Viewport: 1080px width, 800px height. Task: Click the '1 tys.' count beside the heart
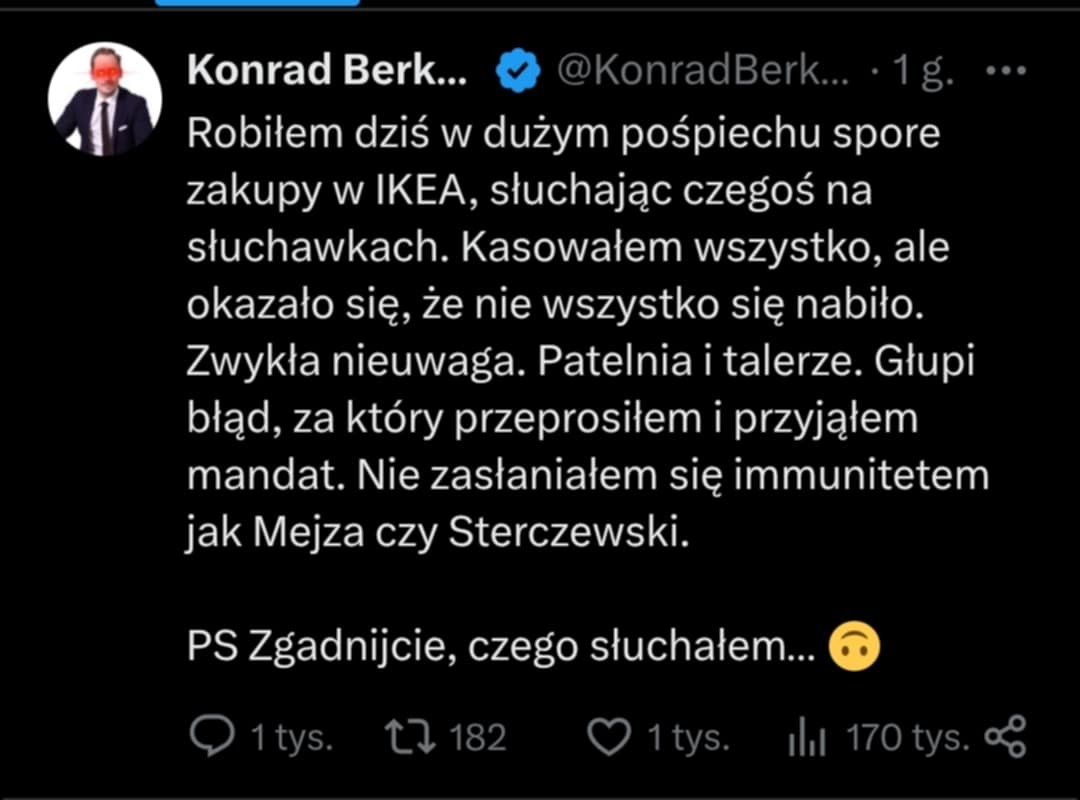point(688,739)
